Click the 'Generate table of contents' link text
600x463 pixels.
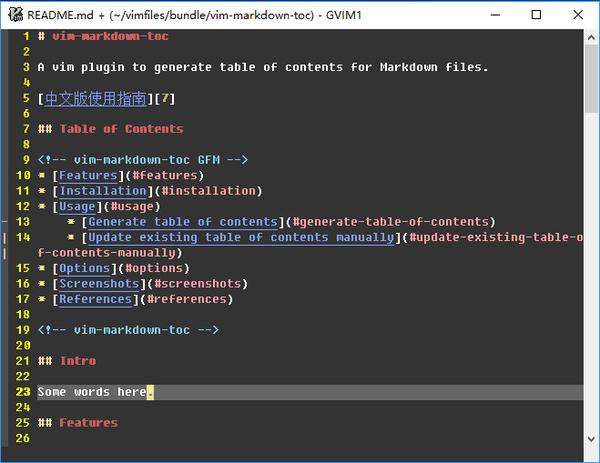[183, 222]
